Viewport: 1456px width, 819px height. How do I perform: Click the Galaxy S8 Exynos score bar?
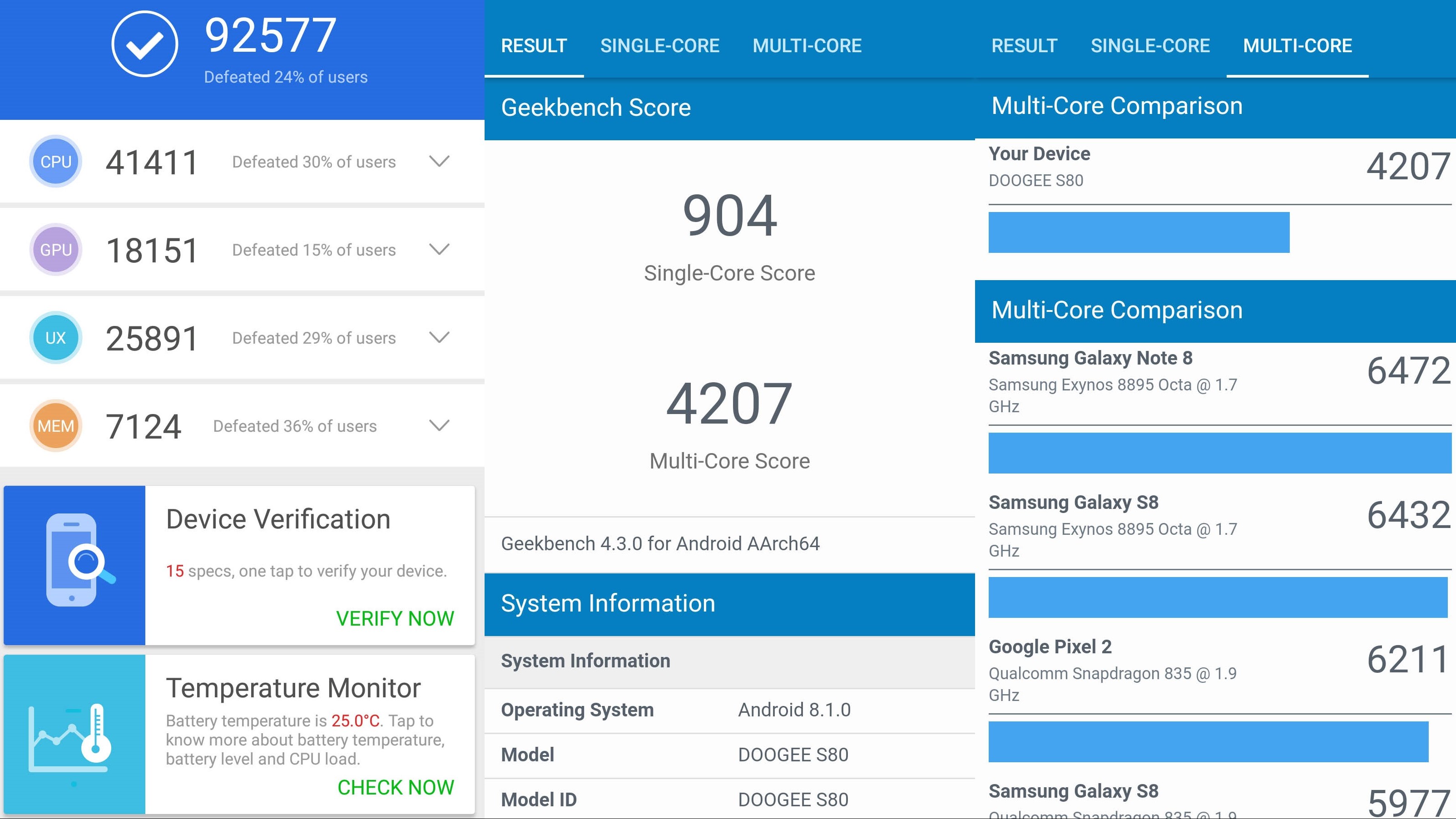1218,597
